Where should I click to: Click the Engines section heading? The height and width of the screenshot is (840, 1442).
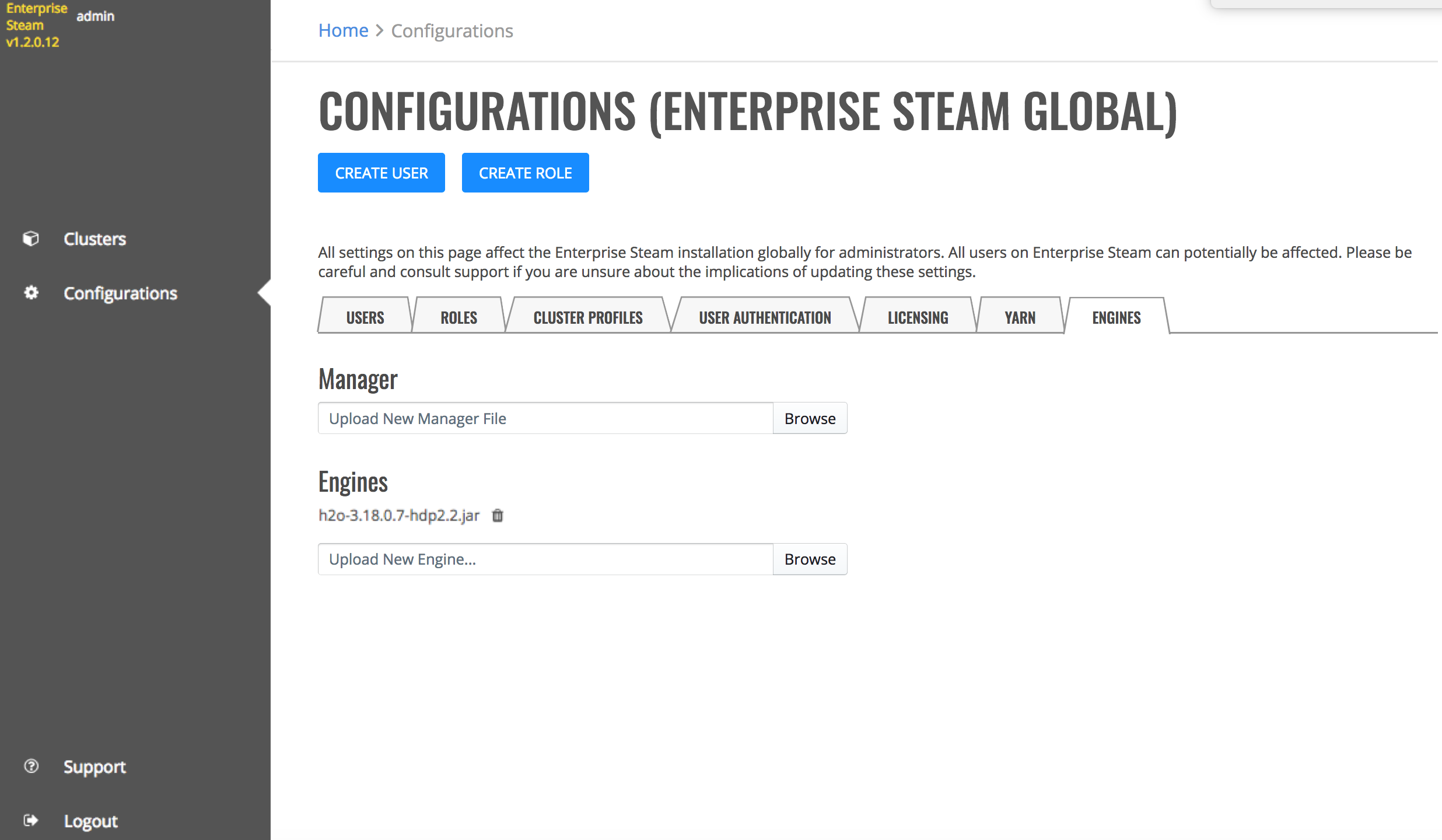click(353, 482)
